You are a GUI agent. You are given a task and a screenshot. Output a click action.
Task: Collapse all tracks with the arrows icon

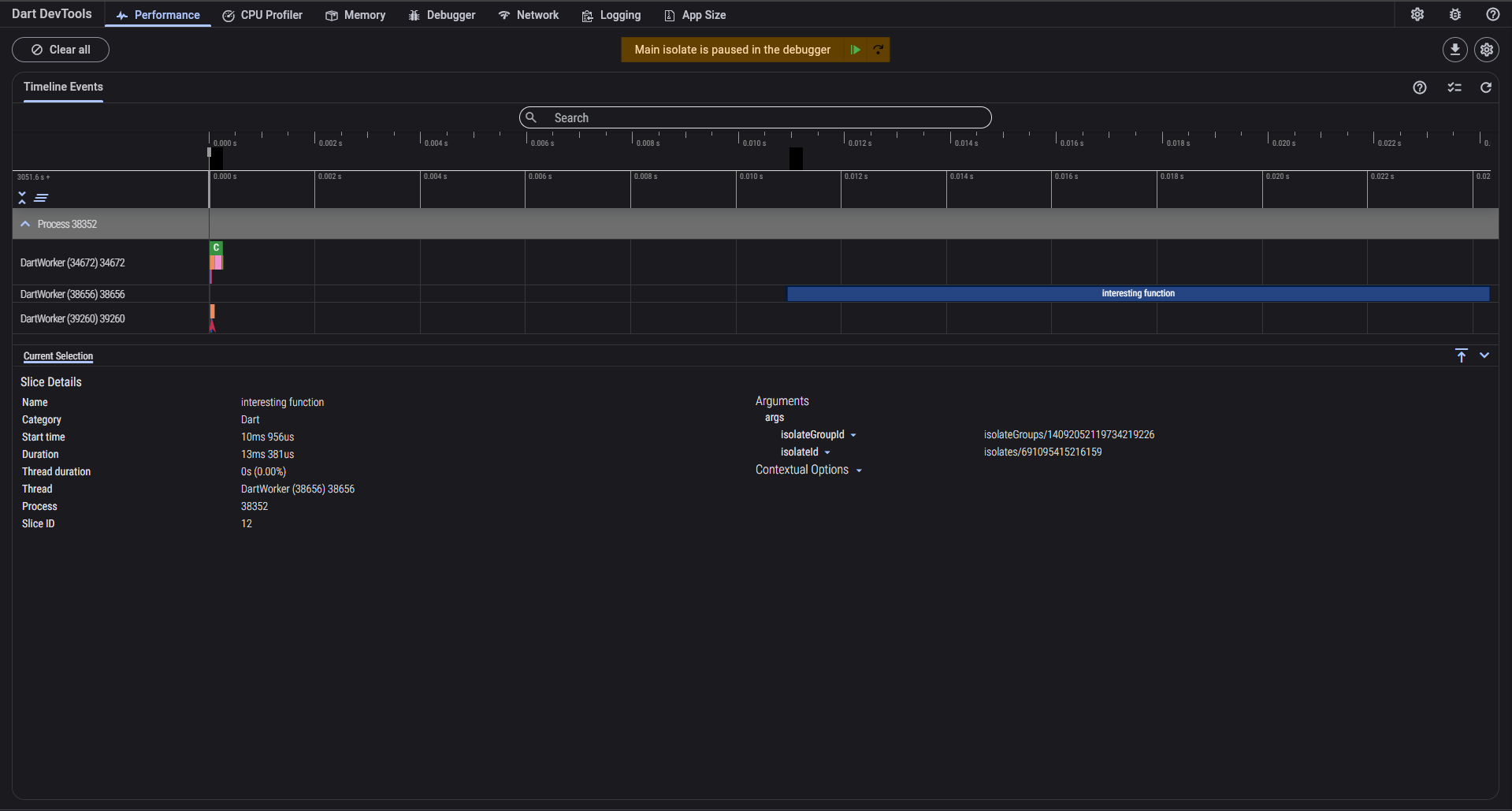pos(22,198)
